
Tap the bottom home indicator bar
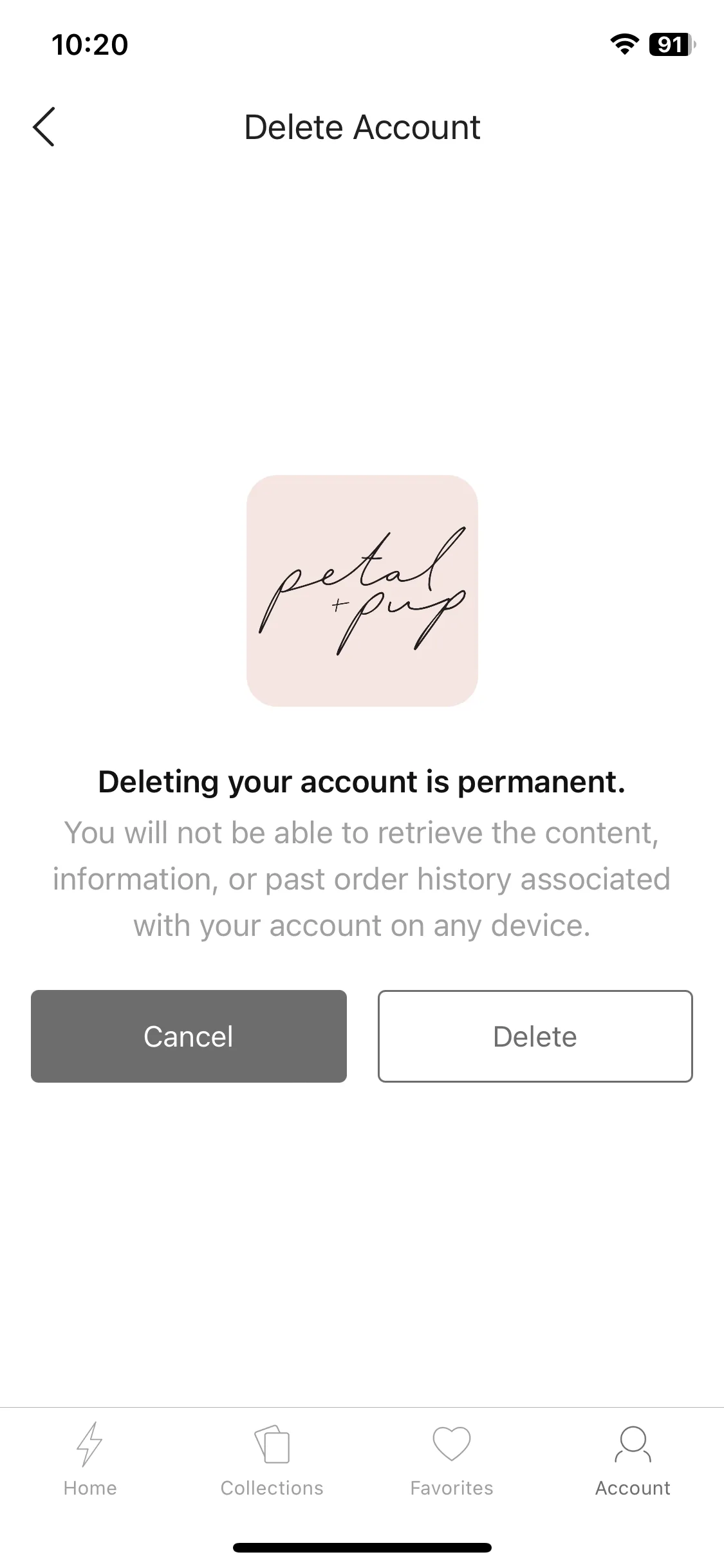362,1547
